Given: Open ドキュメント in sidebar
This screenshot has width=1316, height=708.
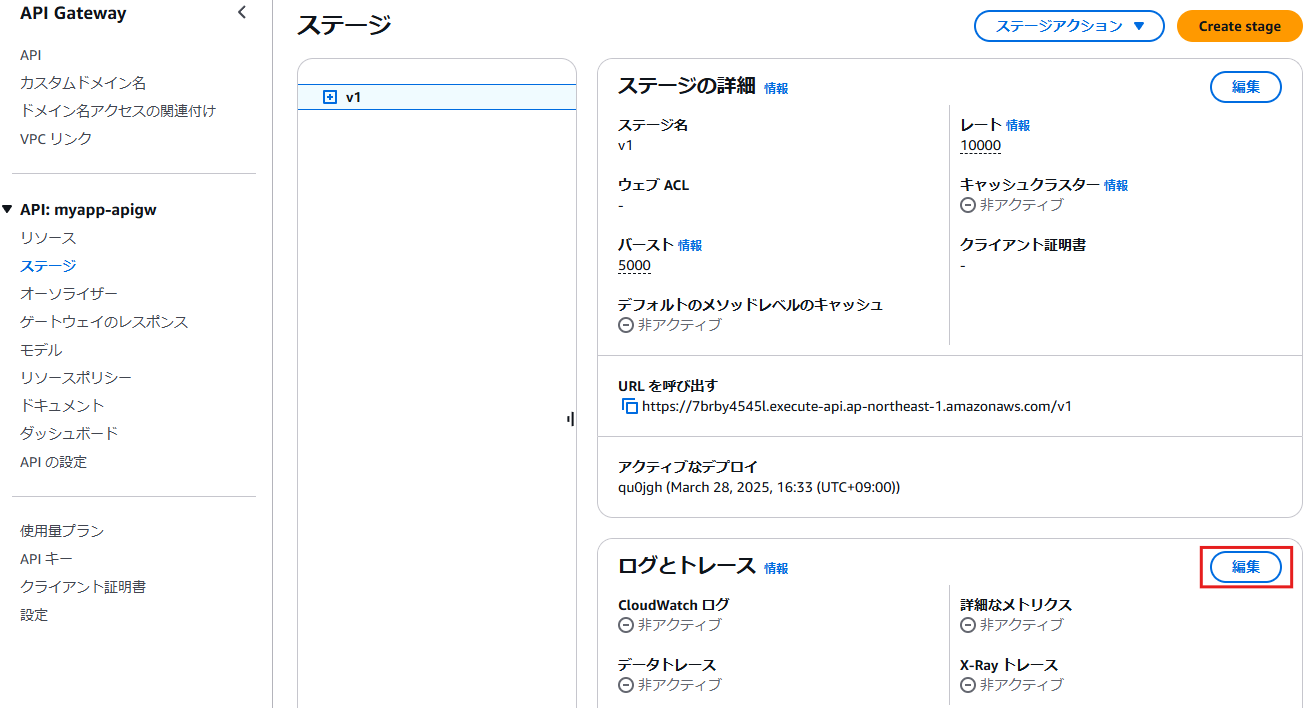Looking at the screenshot, I should pyautogui.click(x=62, y=406).
